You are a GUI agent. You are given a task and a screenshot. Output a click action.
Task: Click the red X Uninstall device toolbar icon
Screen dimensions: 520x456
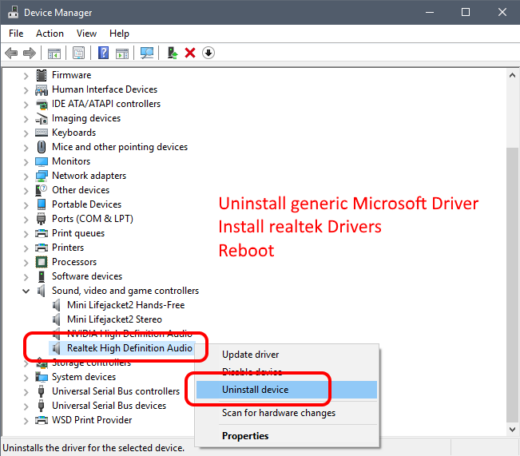coord(190,53)
